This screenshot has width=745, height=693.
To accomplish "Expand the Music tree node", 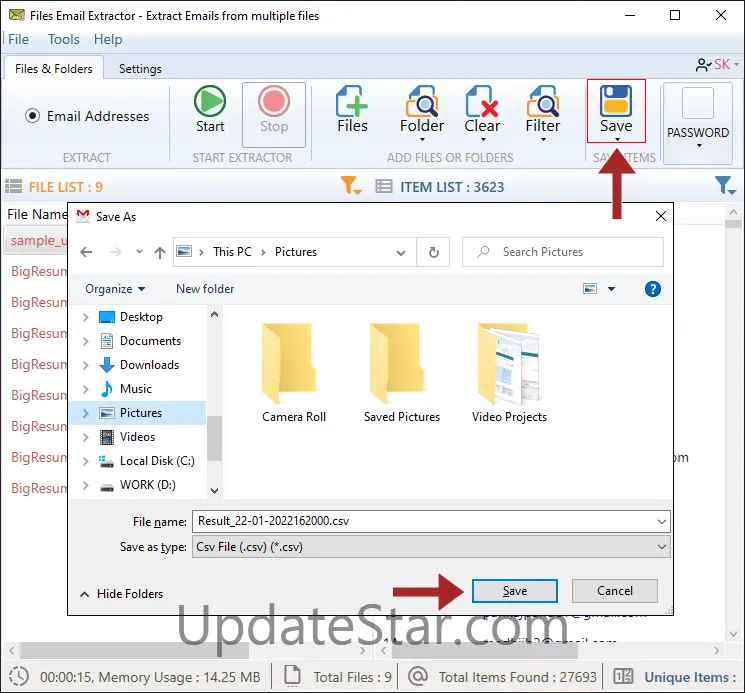I will click(x=86, y=389).
